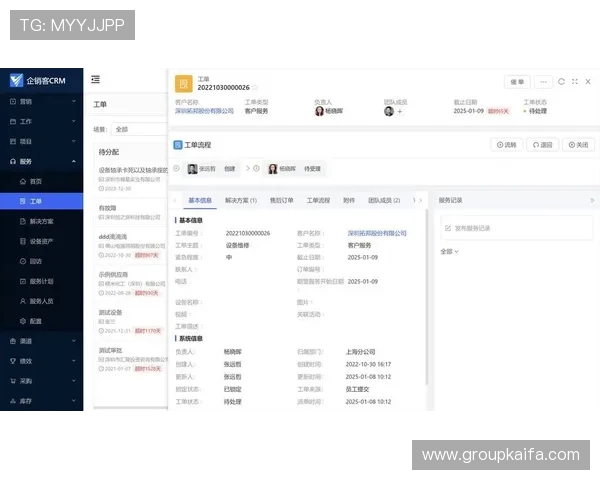Open the ddd work order card
The height and width of the screenshot is (480, 600).
(131, 245)
